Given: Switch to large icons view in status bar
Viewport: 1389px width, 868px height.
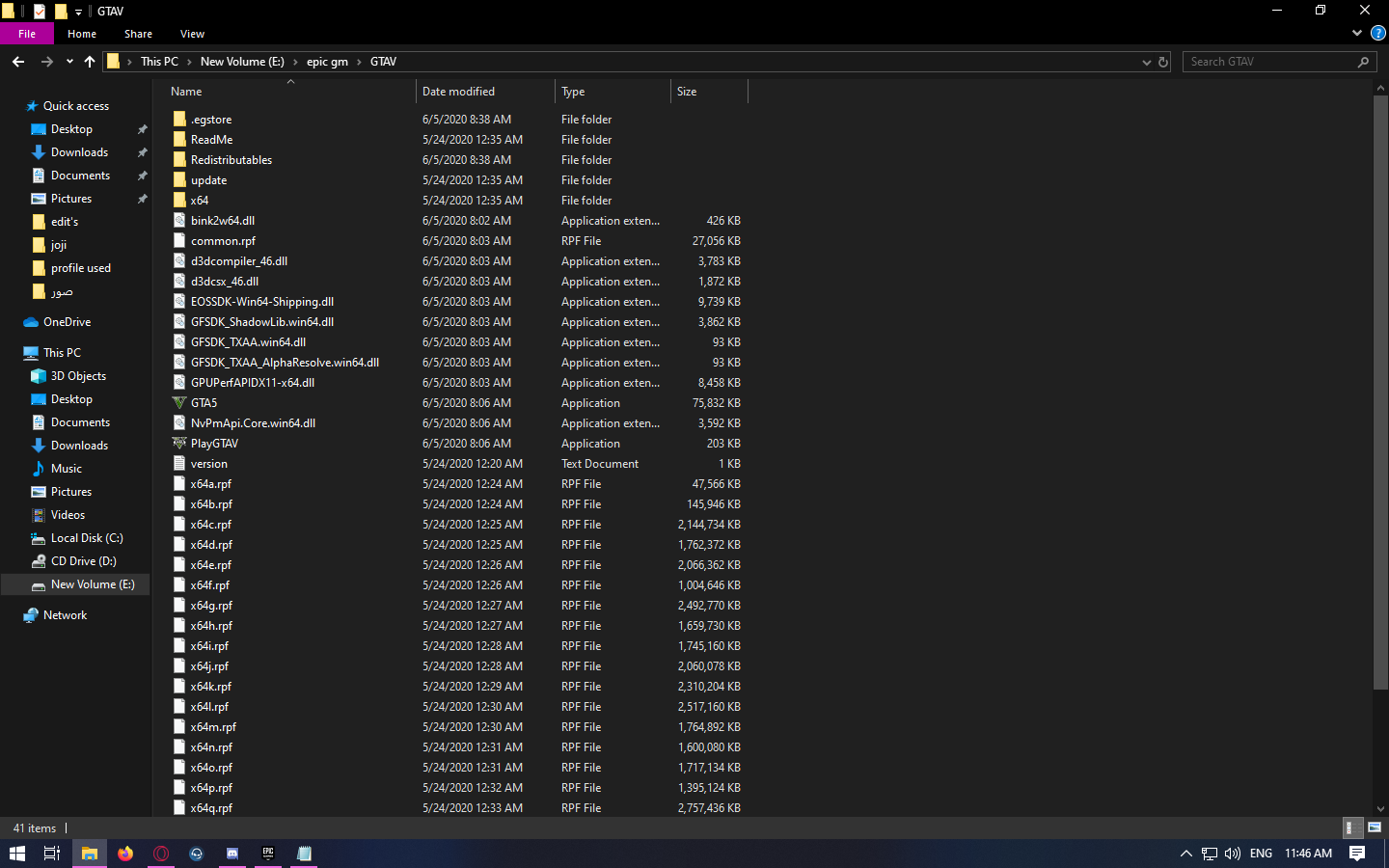Looking at the screenshot, I should tap(1374, 827).
